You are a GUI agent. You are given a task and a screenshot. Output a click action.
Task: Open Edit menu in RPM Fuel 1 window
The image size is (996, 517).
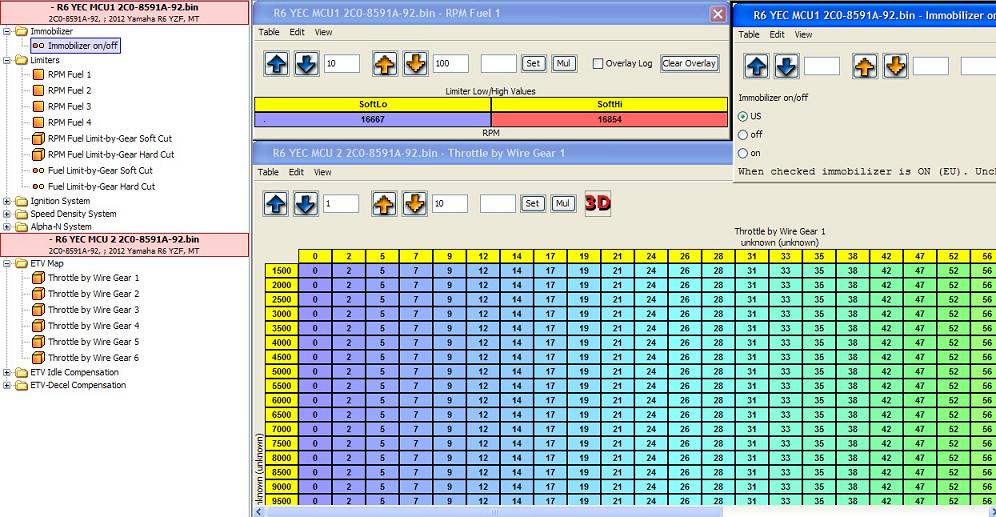[x=297, y=32]
